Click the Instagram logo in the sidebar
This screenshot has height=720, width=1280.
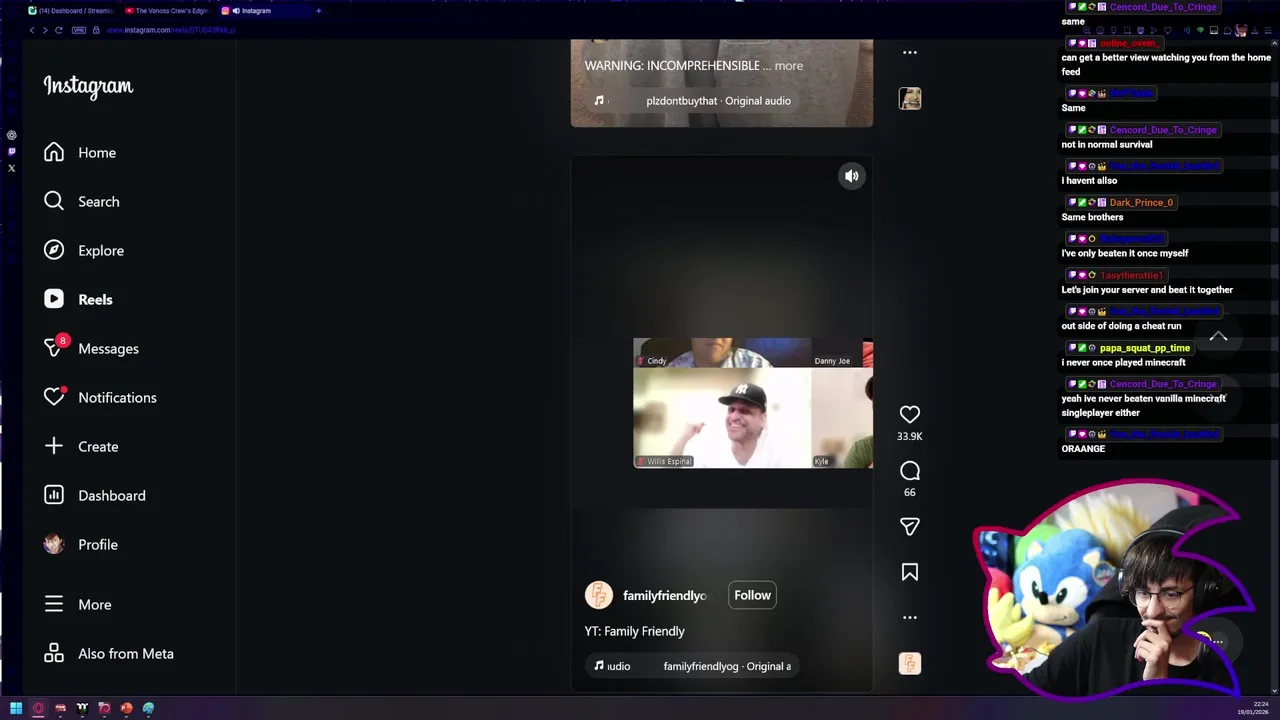[x=88, y=87]
